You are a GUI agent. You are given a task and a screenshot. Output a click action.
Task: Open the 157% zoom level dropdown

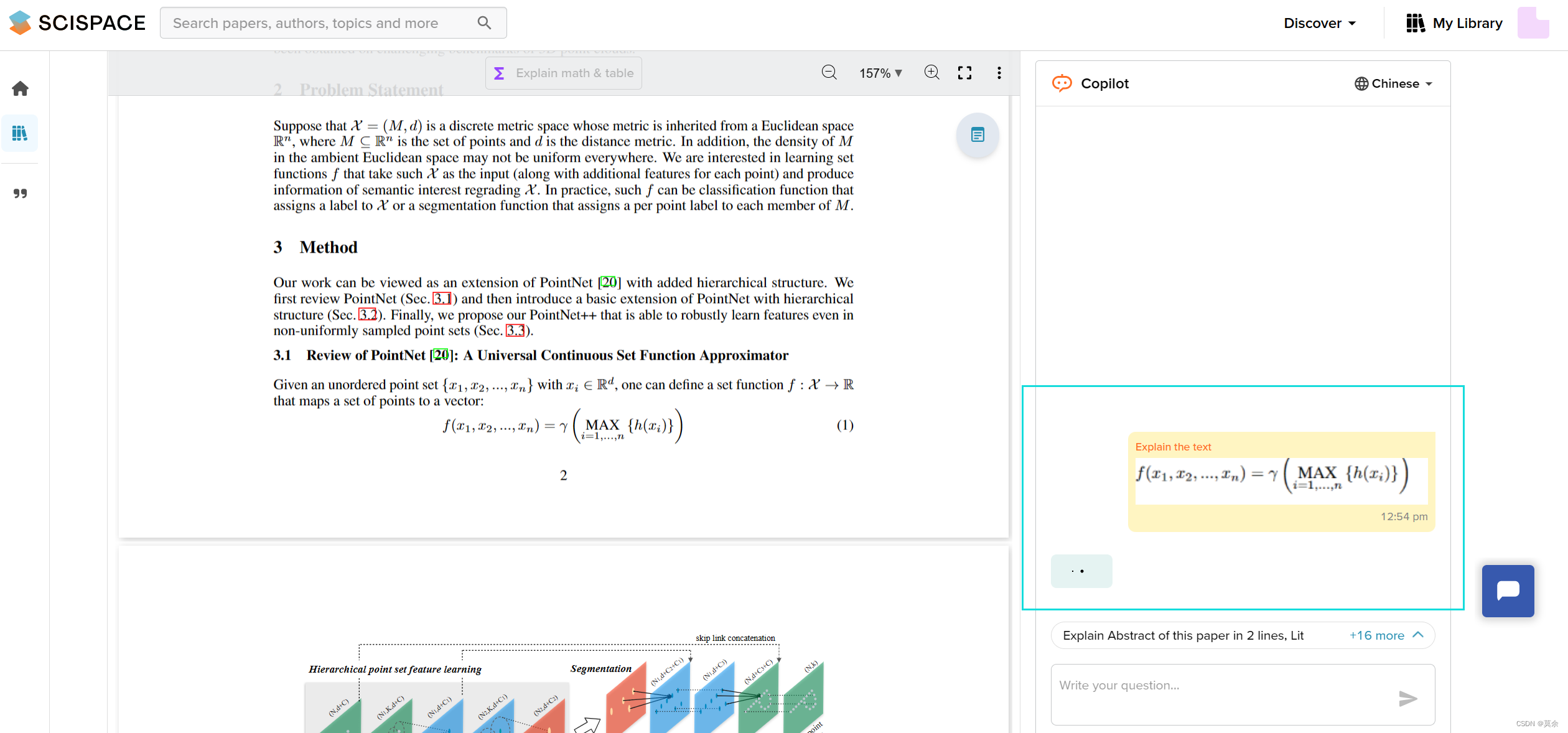click(x=880, y=73)
